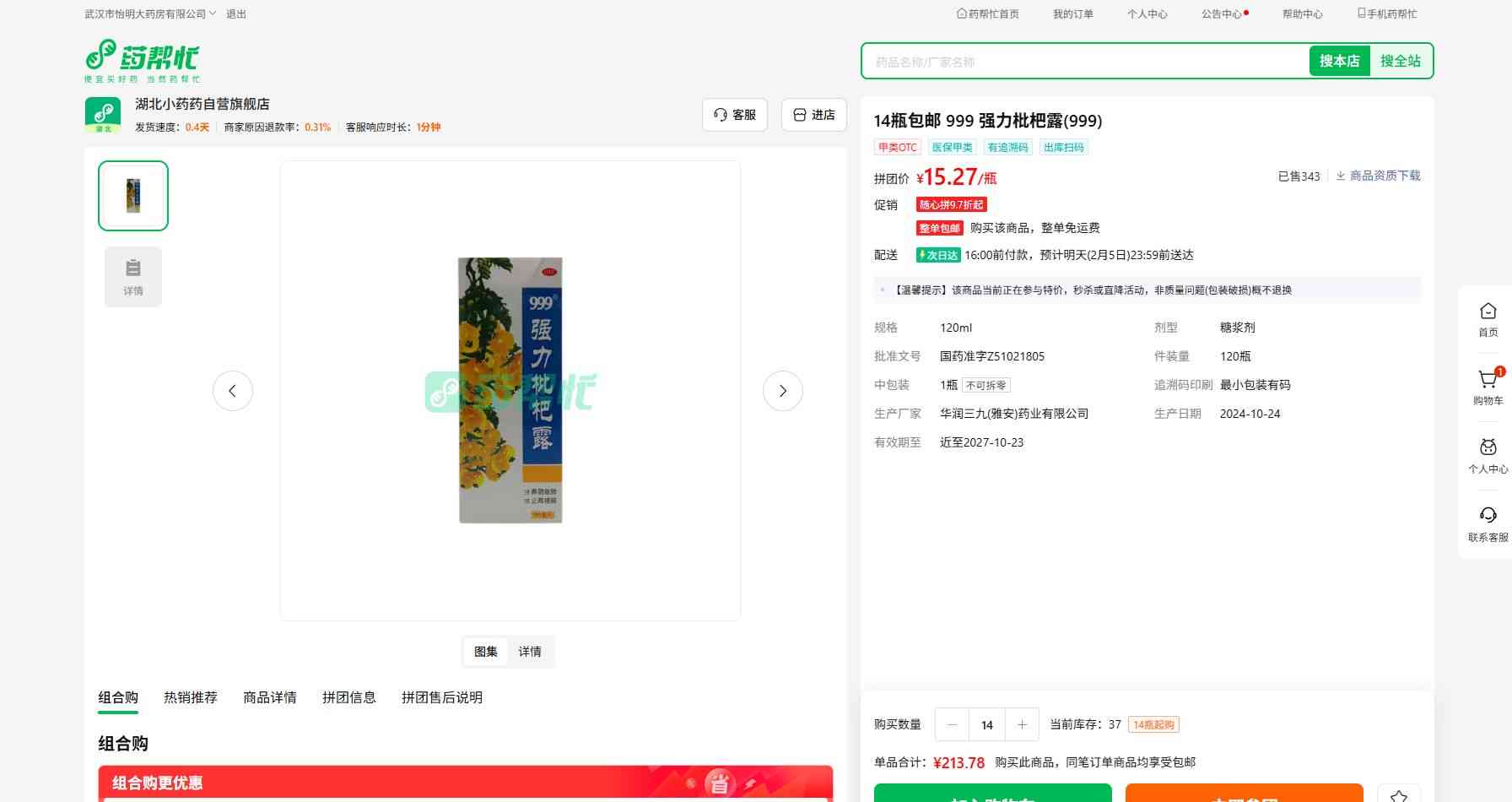Screen dimensions: 1512x802
Task: Switch image view to 详情
Action: (530, 652)
